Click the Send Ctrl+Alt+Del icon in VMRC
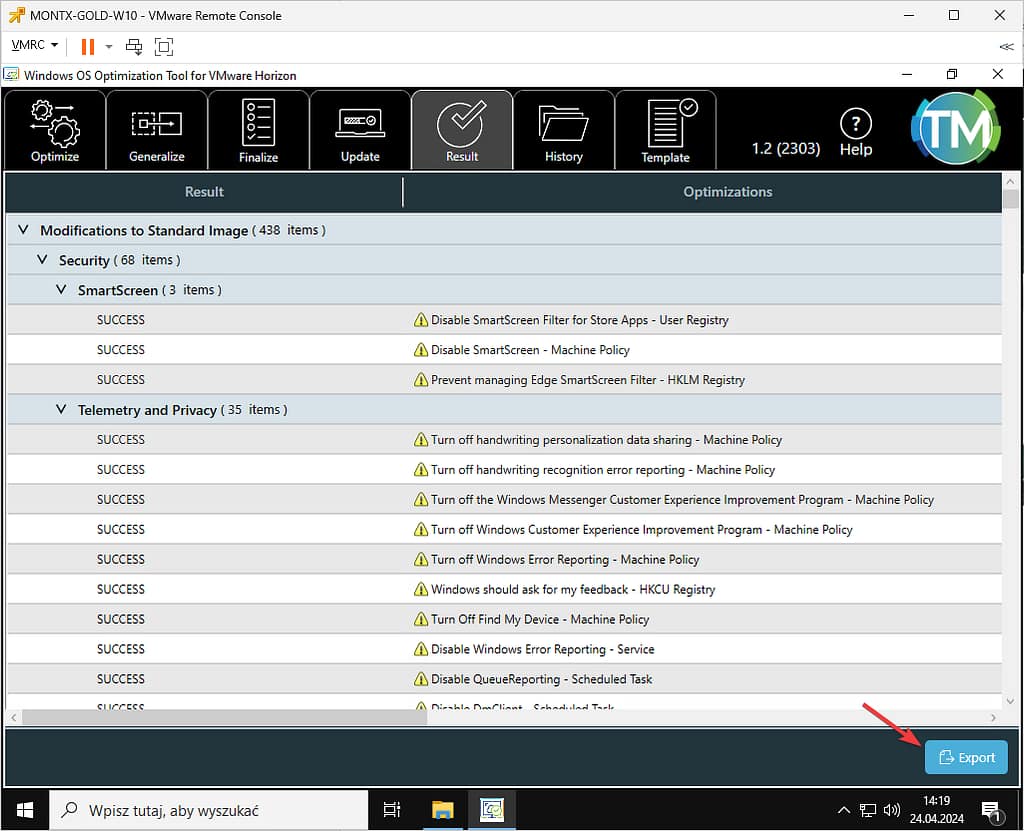 [x=134, y=46]
